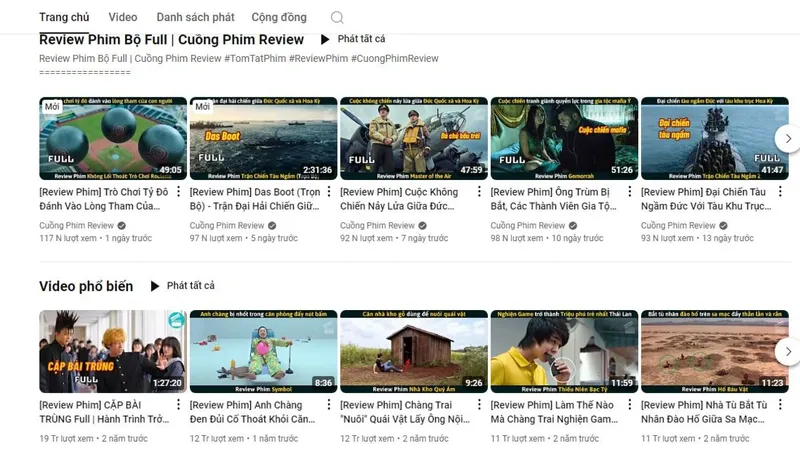Play the 9:26 wooden barn thumbnail

(x=414, y=352)
